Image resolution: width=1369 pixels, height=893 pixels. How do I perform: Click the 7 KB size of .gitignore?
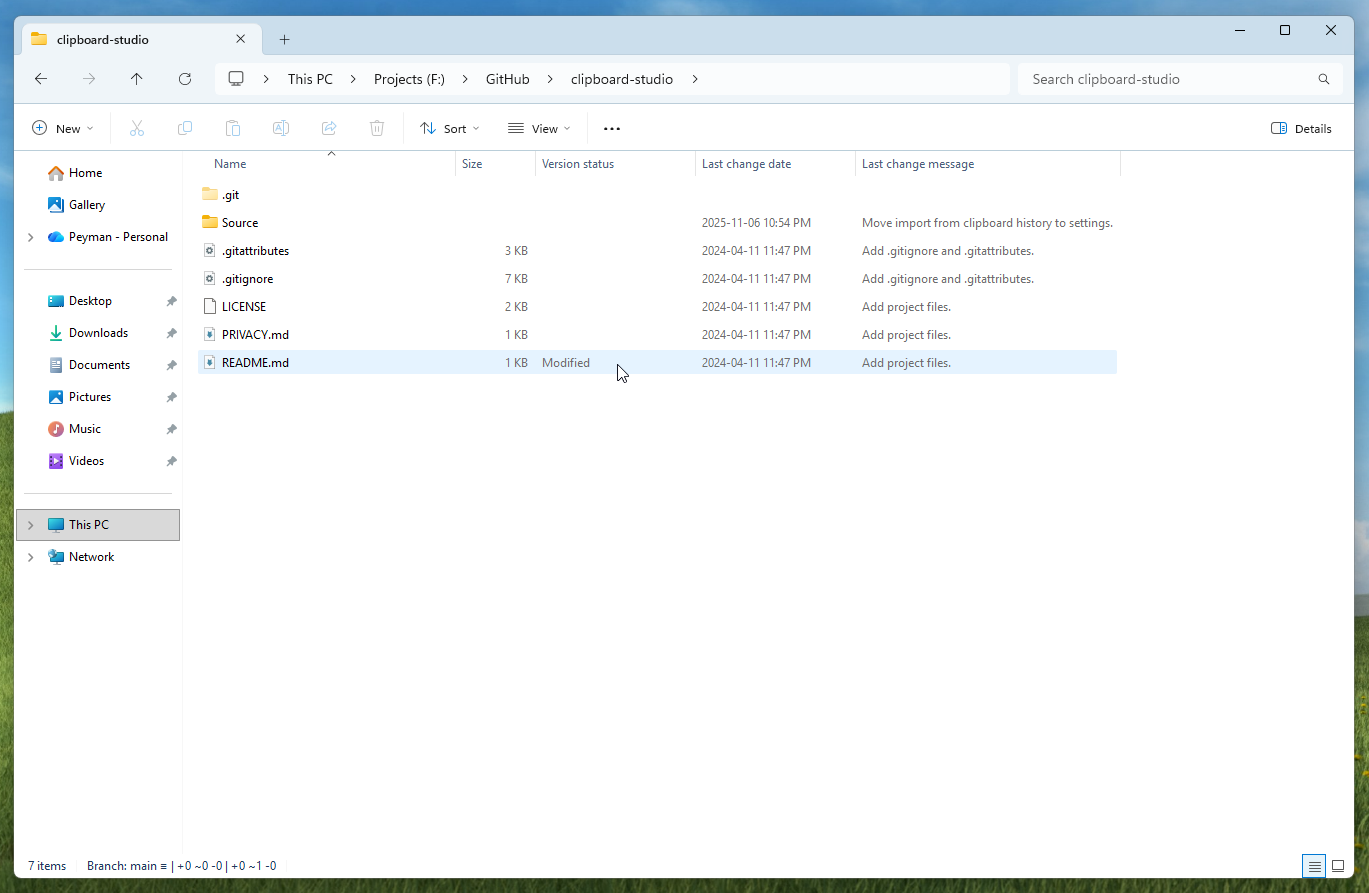coord(516,279)
